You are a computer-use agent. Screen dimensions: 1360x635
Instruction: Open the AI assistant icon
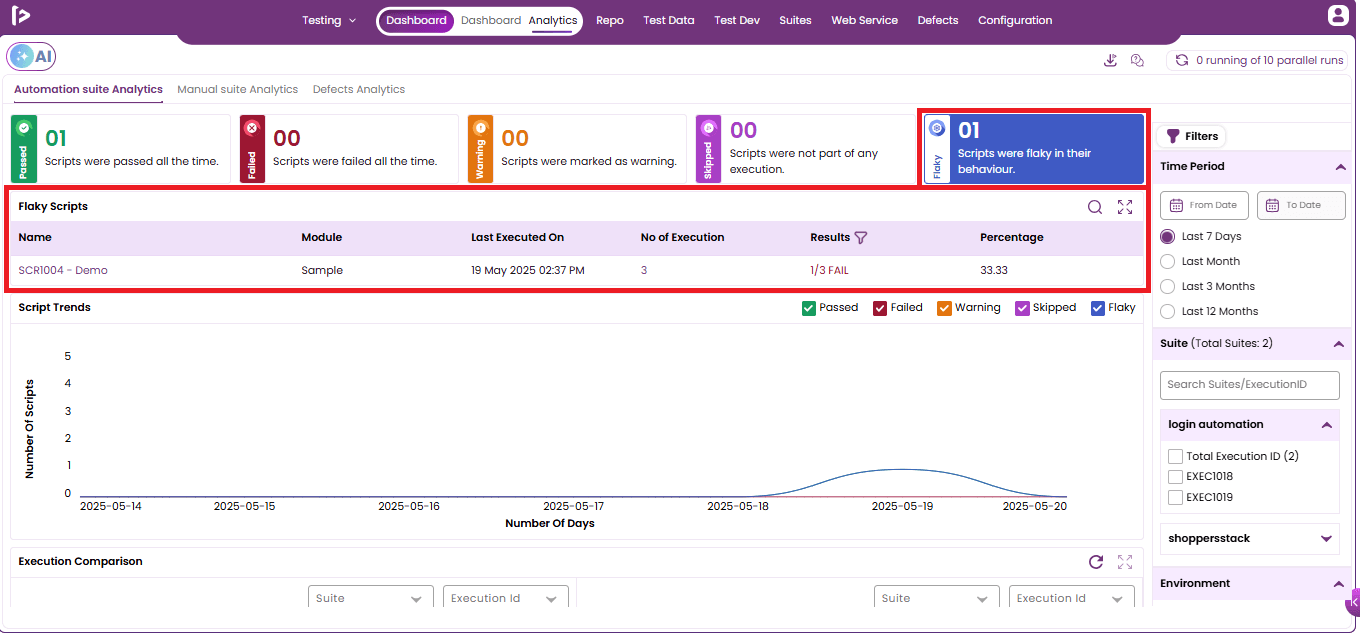32,57
